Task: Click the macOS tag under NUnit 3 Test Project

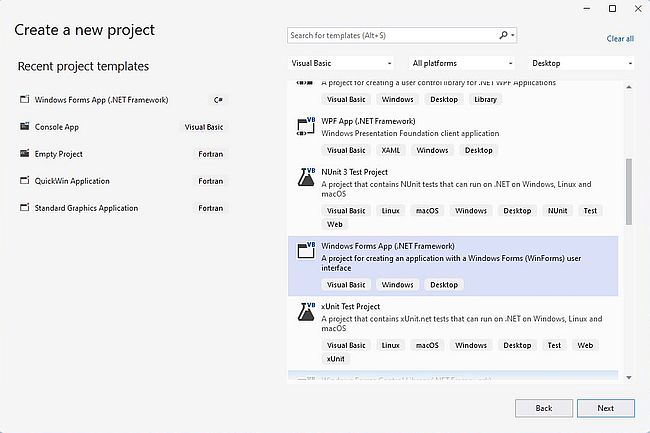Action: (x=427, y=210)
